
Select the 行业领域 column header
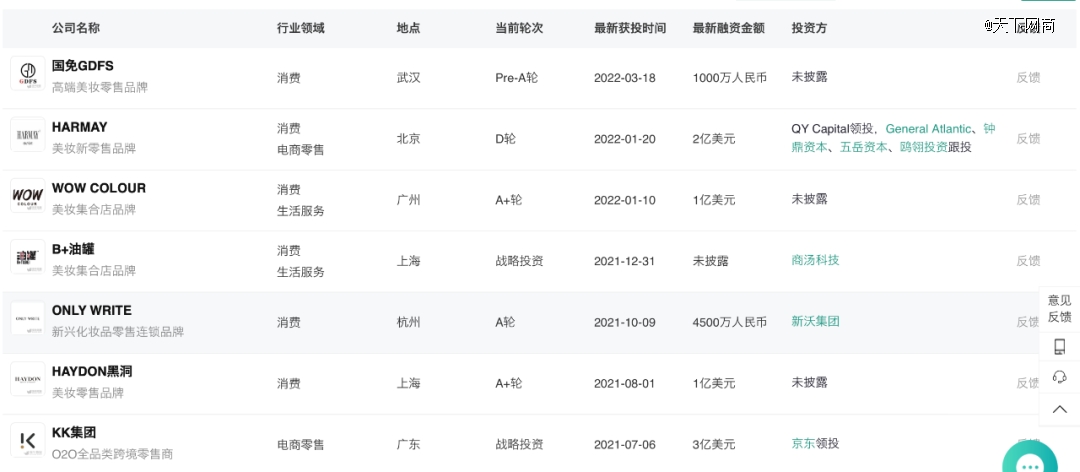click(300, 28)
